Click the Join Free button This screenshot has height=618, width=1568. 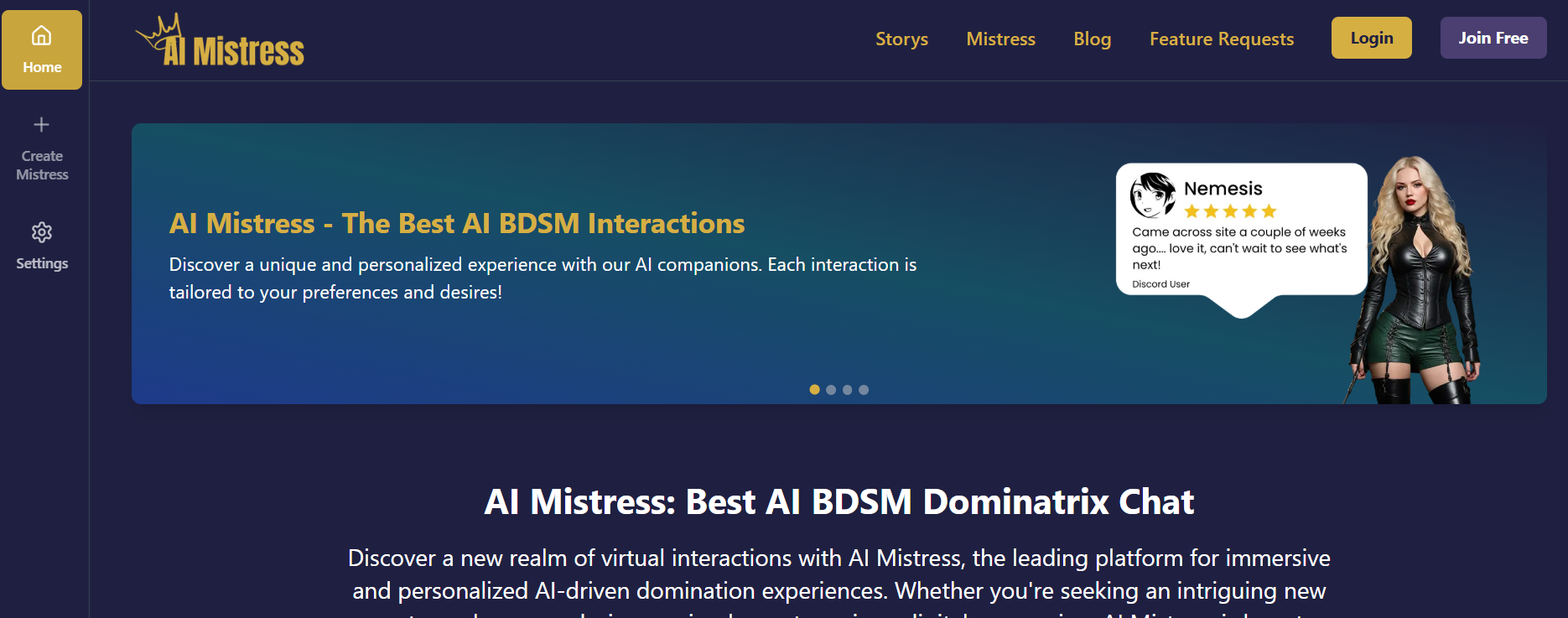[1493, 38]
